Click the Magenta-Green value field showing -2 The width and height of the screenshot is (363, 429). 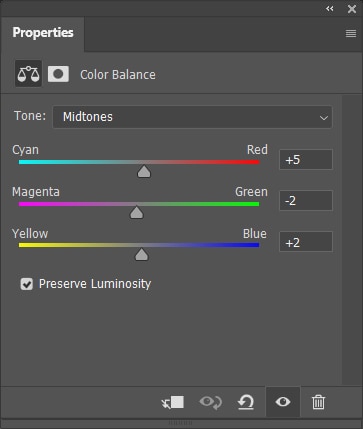tap(306, 201)
